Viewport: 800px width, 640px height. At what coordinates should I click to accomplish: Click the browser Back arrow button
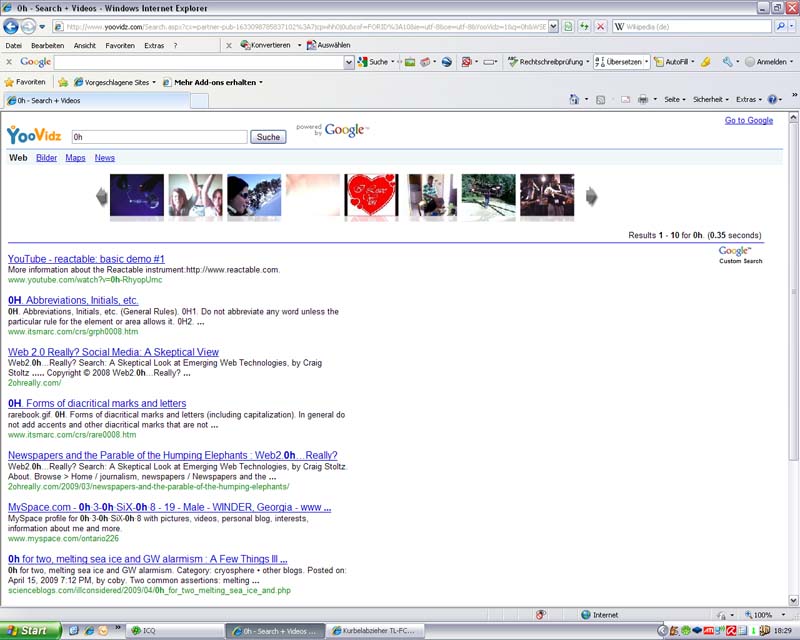point(11,26)
